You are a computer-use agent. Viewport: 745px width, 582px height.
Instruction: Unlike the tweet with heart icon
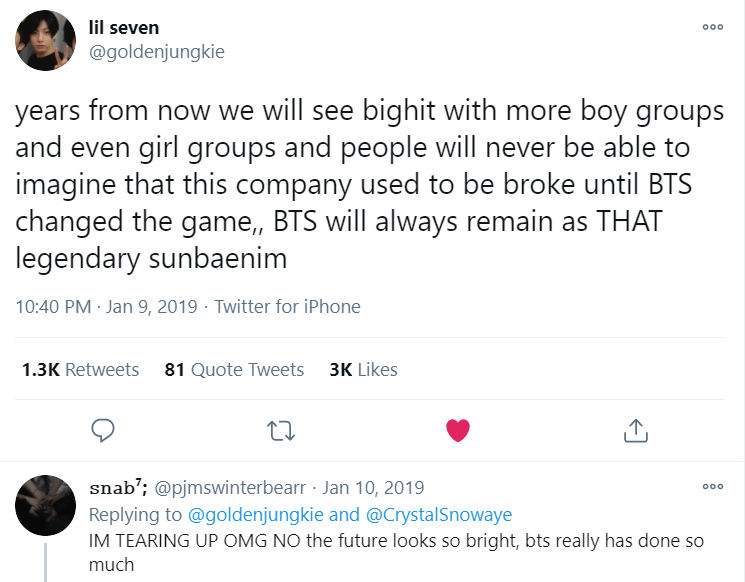click(x=457, y=430)
